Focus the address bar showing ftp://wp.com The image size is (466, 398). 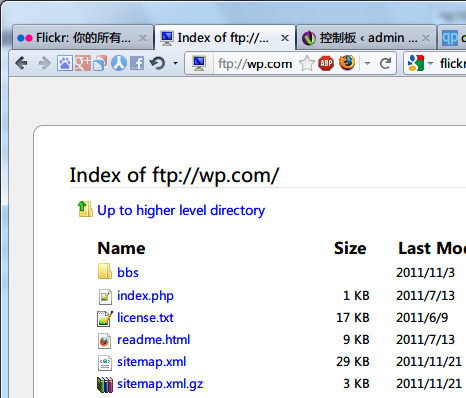pos(255,63)
